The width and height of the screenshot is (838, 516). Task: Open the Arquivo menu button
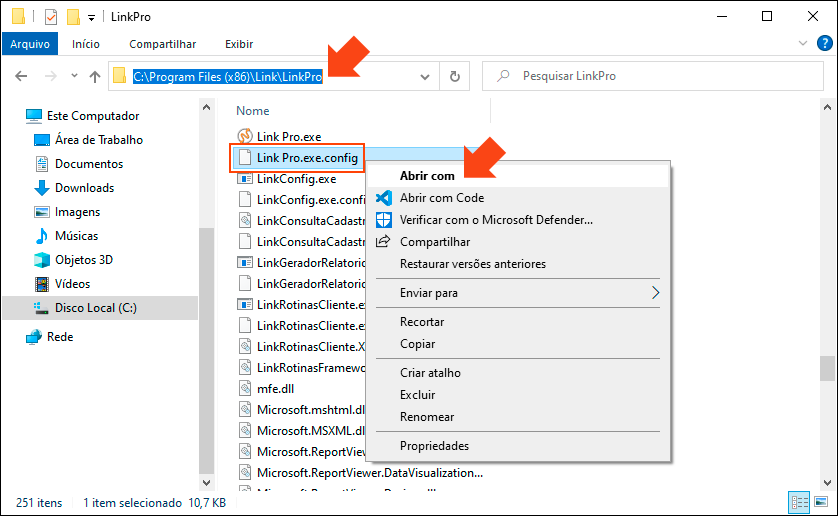click(x=30, y=44)
